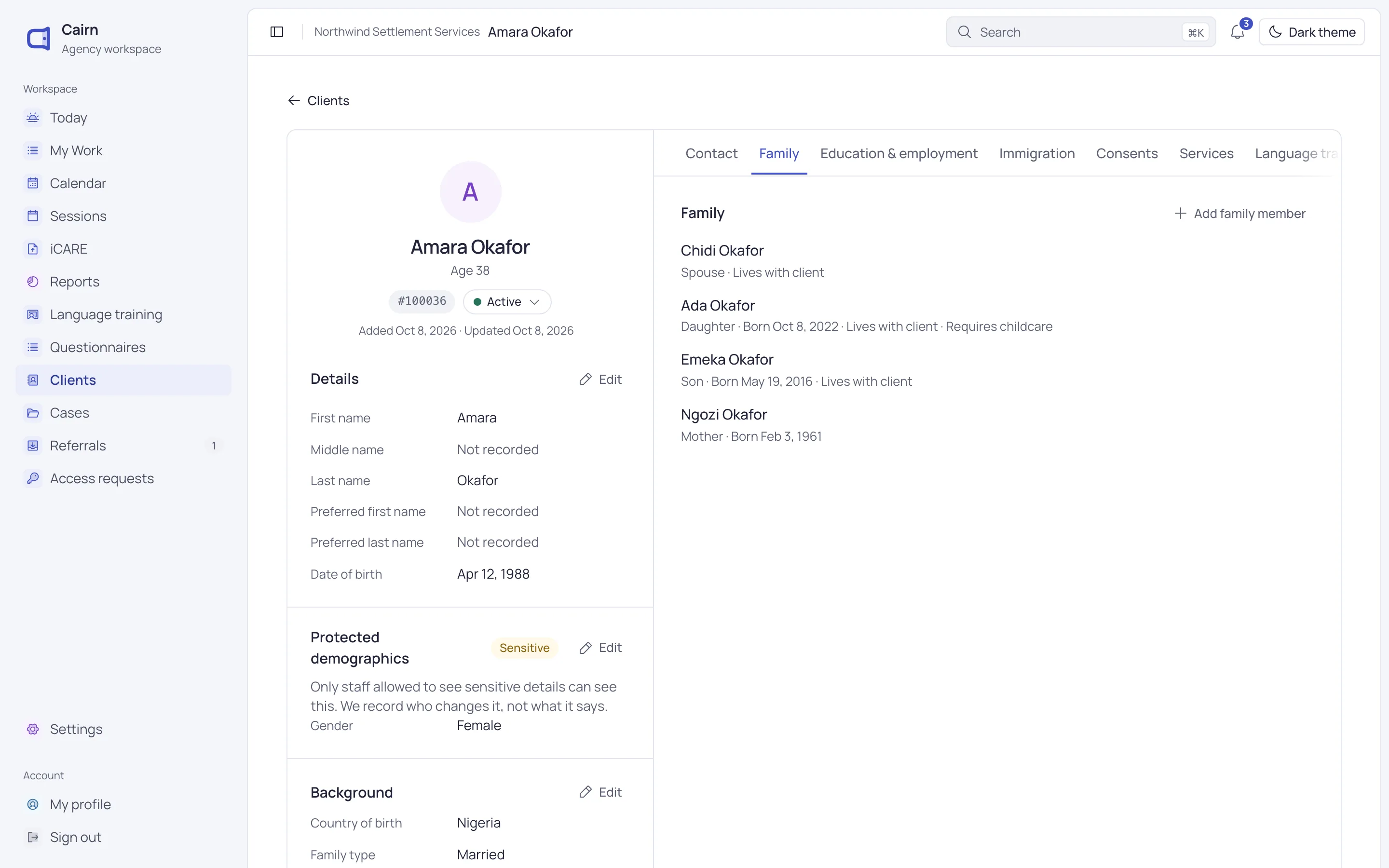Click the Calendar sidebar icon

point(33,183)
